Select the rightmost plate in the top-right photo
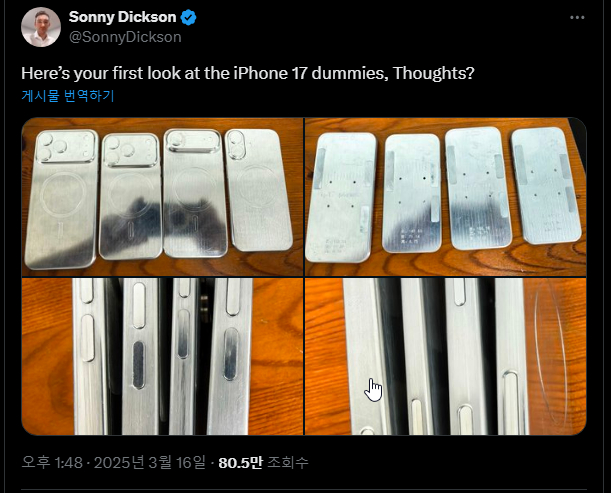This screenshot has height=493, width=611. pyautogui.click(x=546, y=186)
